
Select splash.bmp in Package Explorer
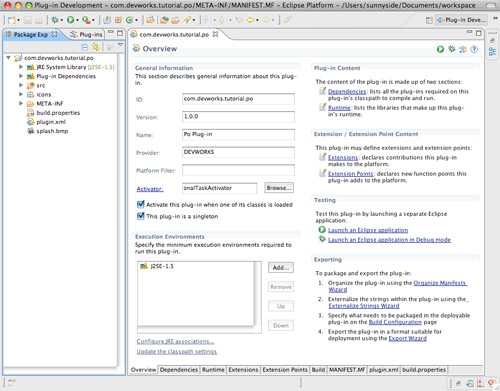[48, 131]
